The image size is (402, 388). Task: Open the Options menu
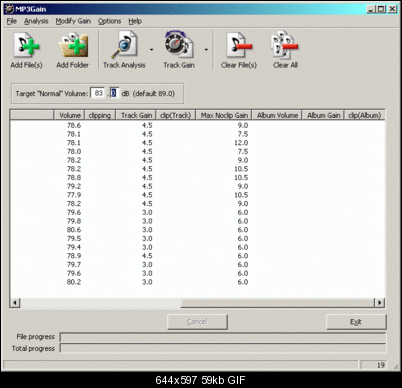(109, 21)
